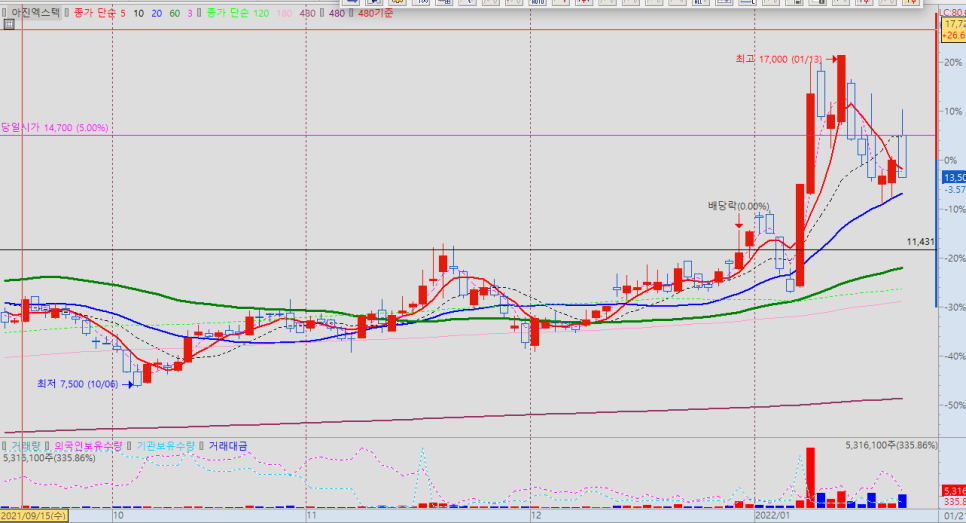Open the grid settings icon below the stock name
The width and height of the screenshot is (966, 523).
coord(9,25)
